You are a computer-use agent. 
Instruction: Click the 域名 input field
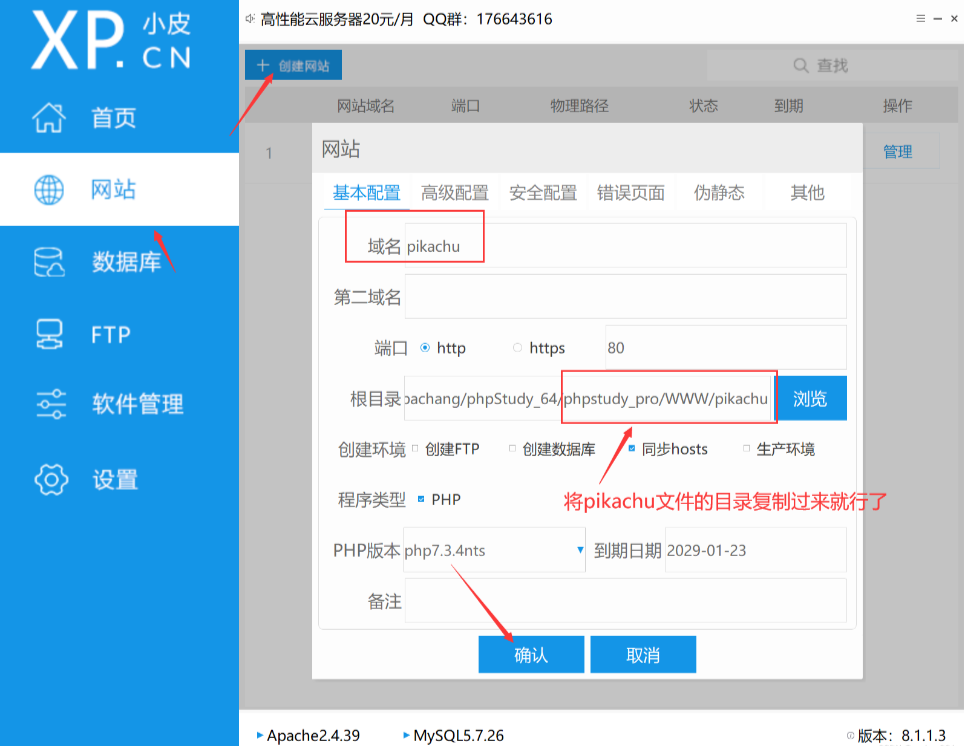[x=625, y=246]
